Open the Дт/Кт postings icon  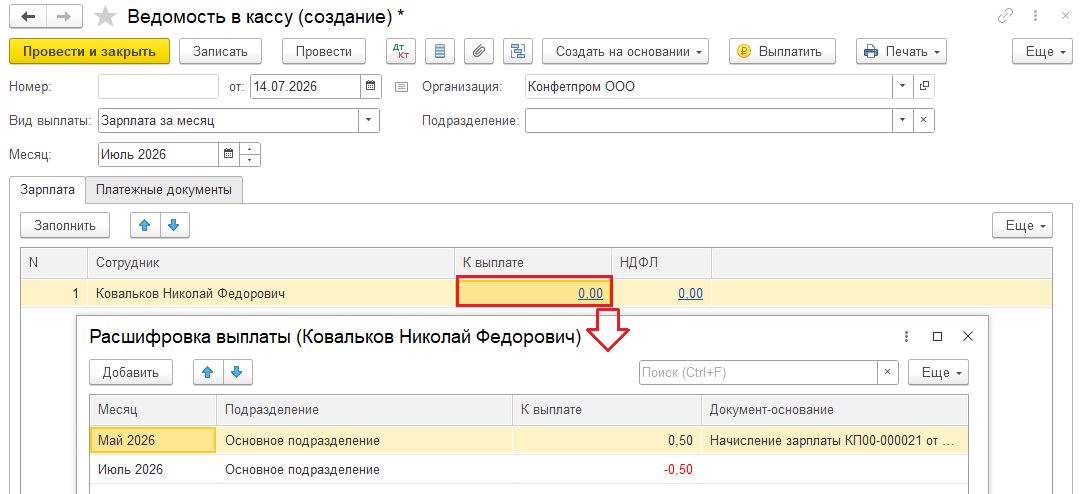399,51
